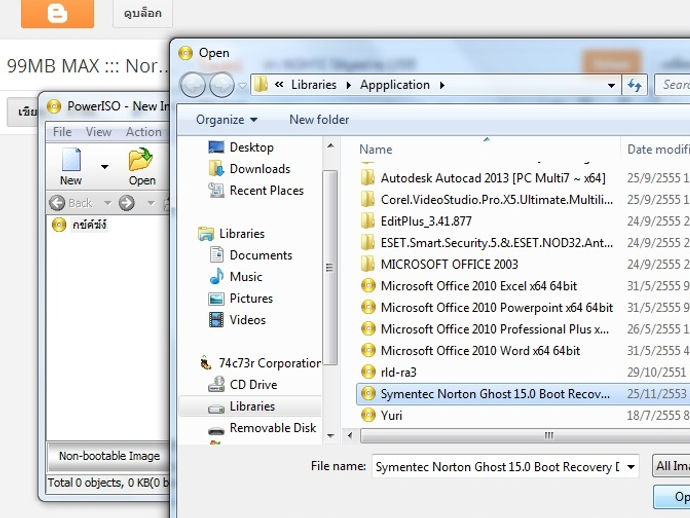Click the Non-bootable Image status button
Viewport: 690px width, 518px height.
[109, 456]
